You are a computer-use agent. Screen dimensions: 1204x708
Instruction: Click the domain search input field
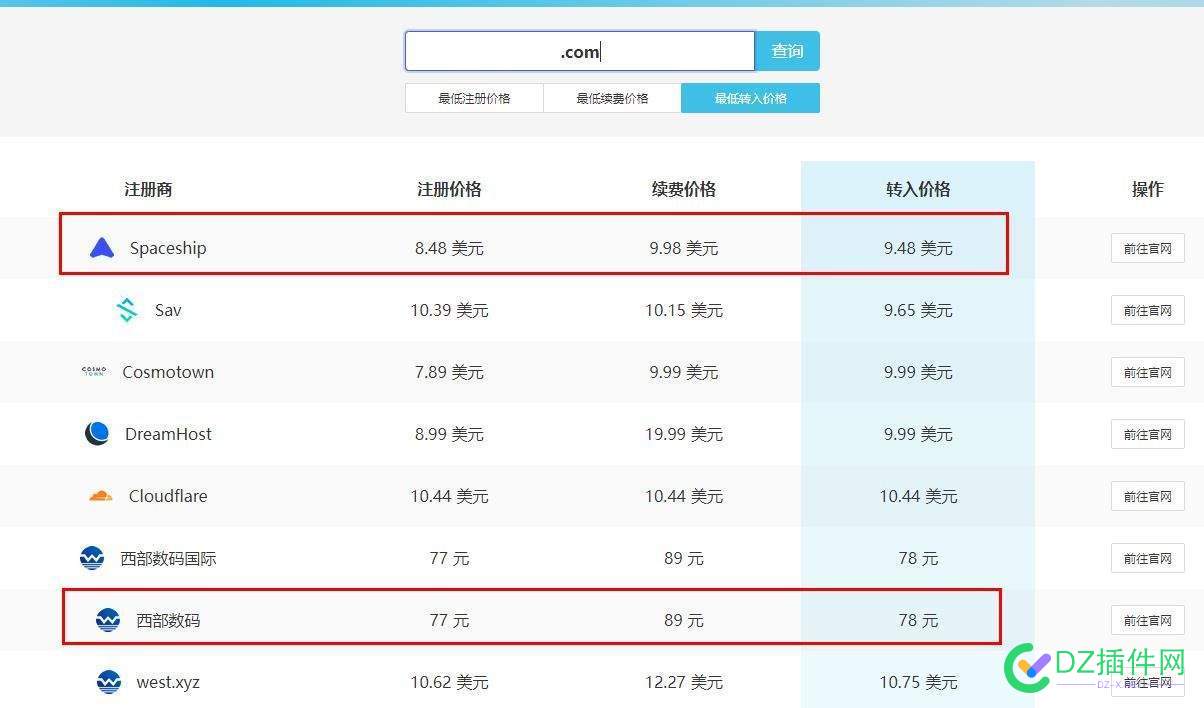pyautogui.click(x=580, y=51)
